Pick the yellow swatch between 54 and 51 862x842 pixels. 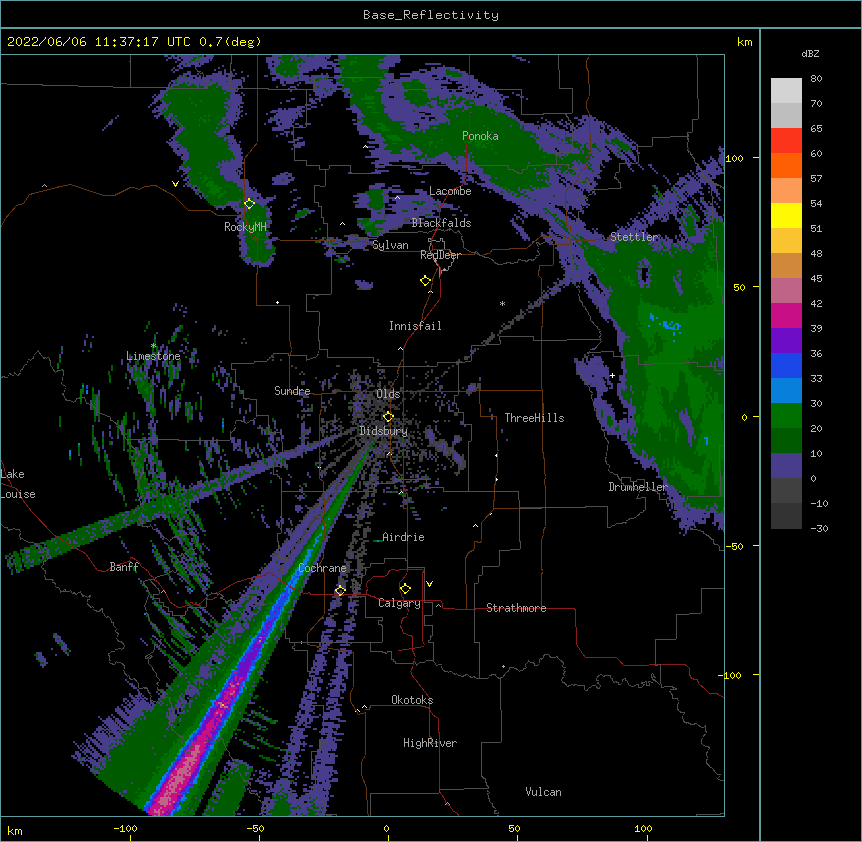tap(786, 215)
